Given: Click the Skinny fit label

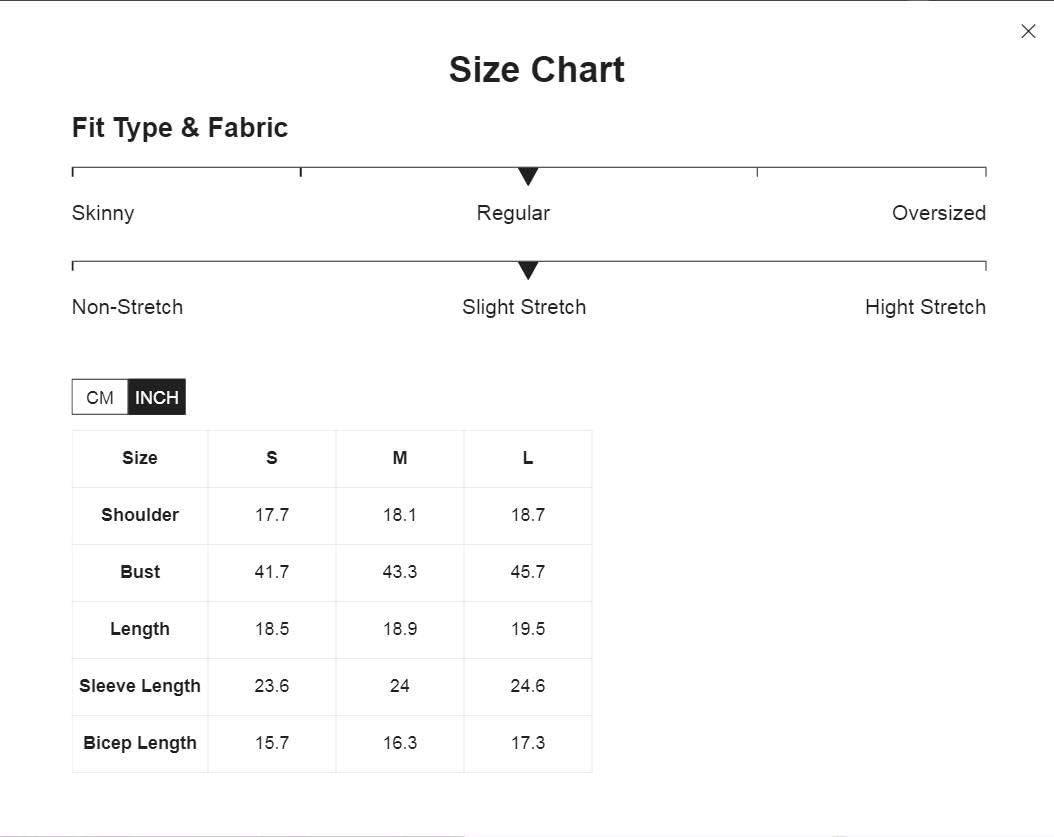Looking at the screenshot, I should (103, 213).
